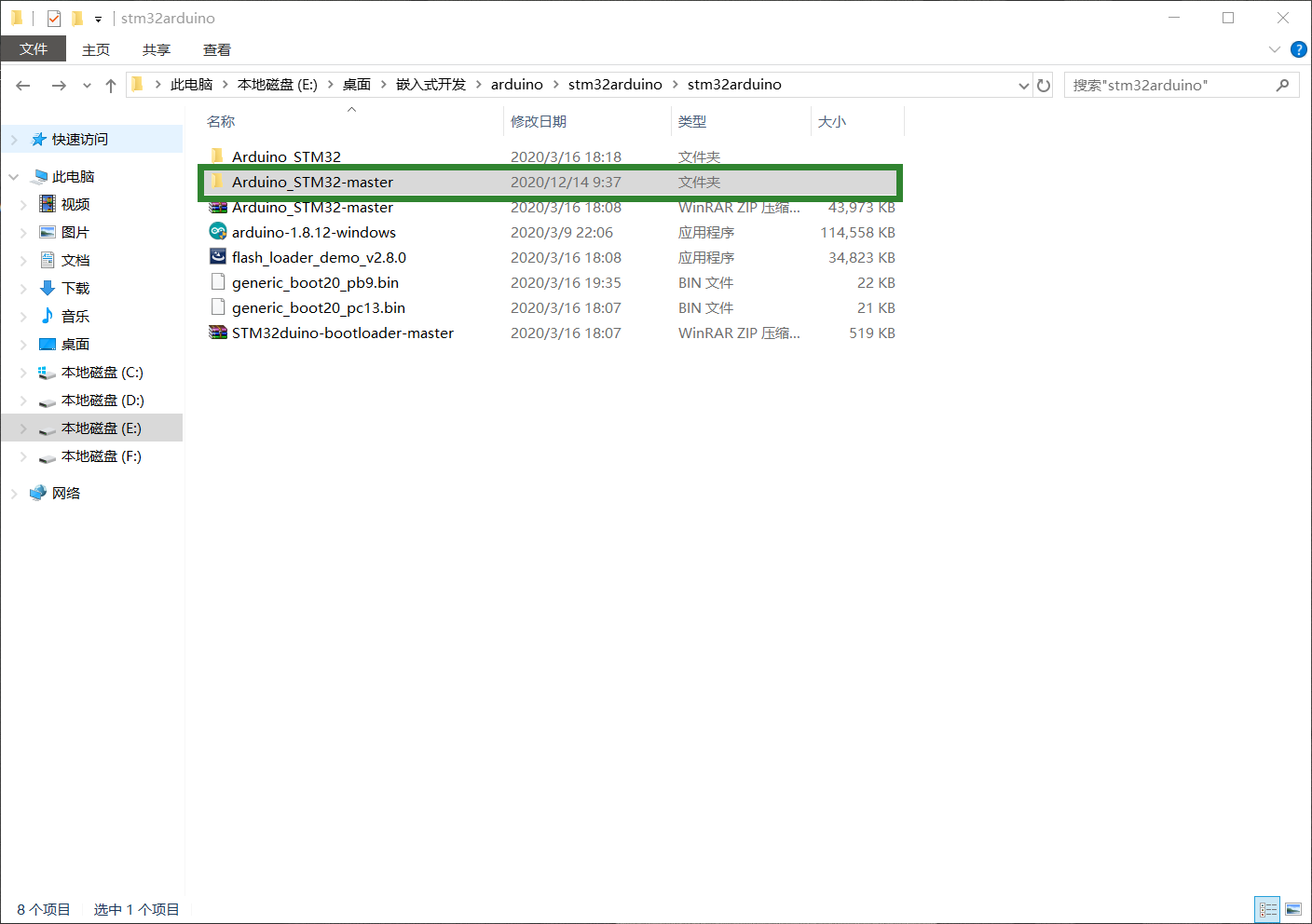
Task: Open 视频 in the navigation pane
Action: (75, 204)
